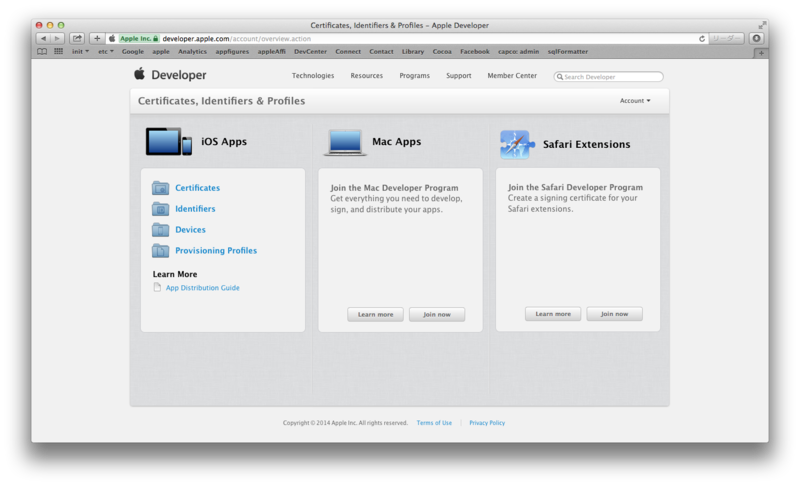
Task: Click the Join the Mac Developer Program heading
Action: pyautogui.click(x=394, y=188)
